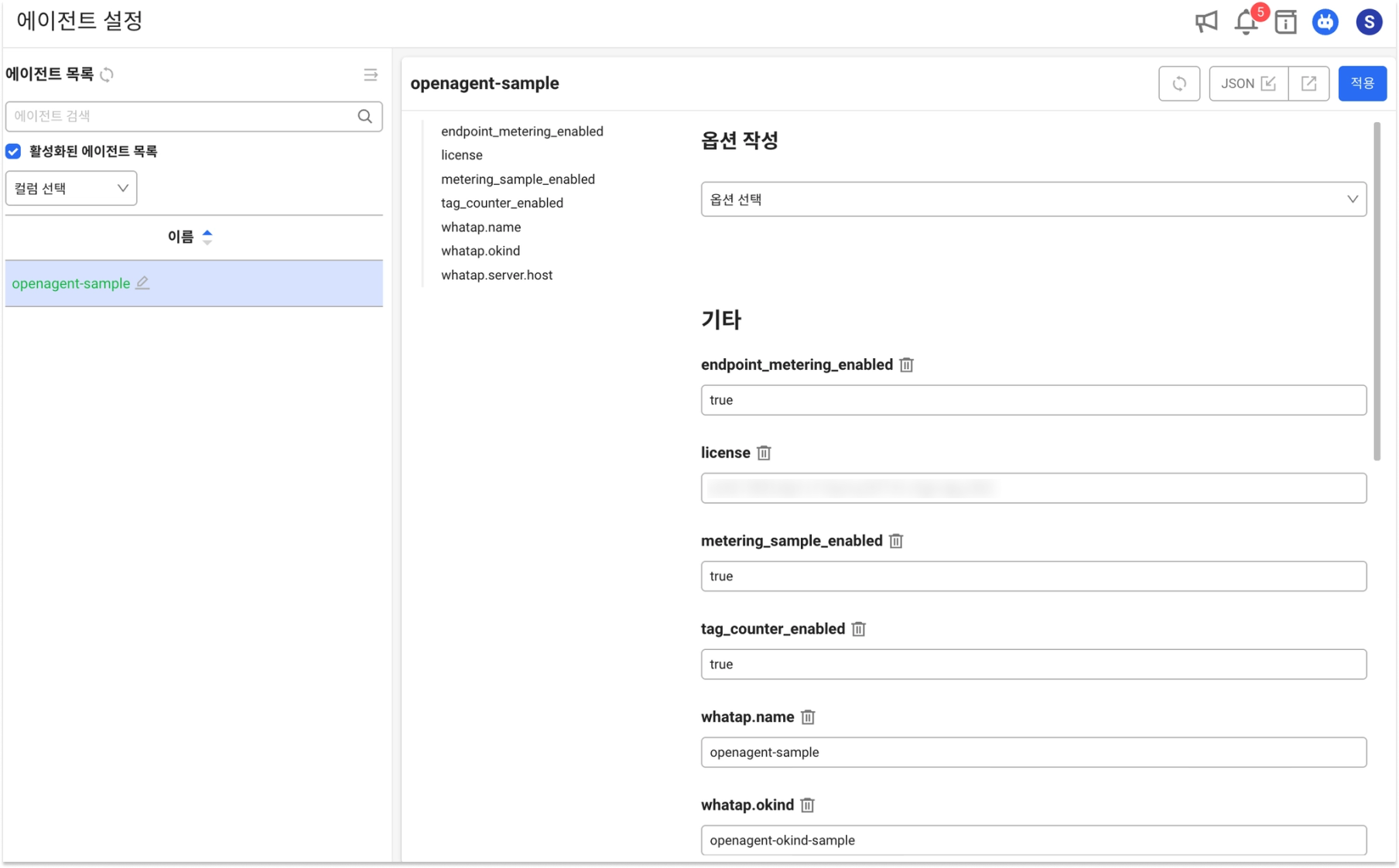Jump to whatap.okind in the outline
The image size is (1399, 868).
click(x=480, y=251)
